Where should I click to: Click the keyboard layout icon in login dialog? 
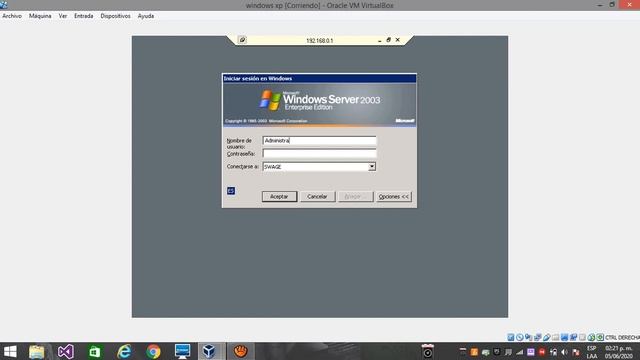231,191
